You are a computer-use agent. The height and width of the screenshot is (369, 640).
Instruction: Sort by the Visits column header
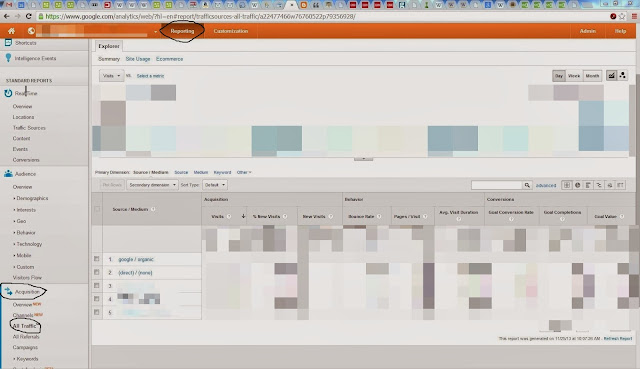click(x=217, y=216)
